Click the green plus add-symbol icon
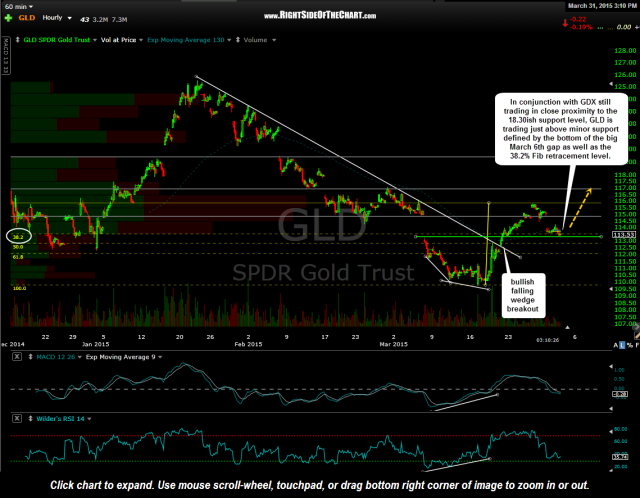This screenshot has height=498, width=640. (x=8, y=18)
